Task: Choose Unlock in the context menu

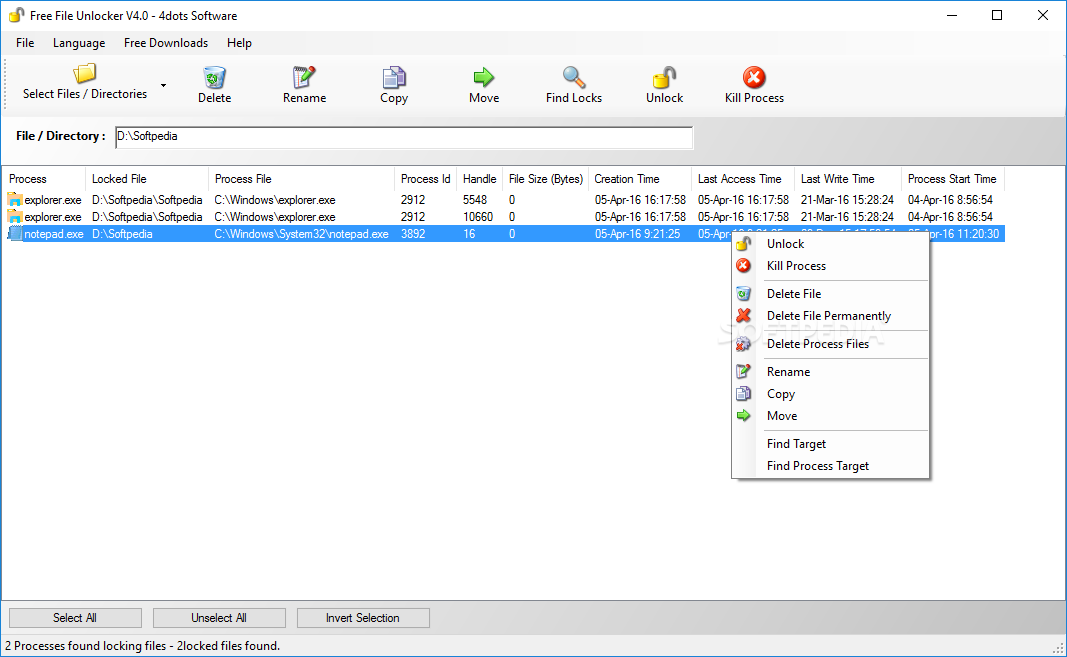Action: point(830,244)
